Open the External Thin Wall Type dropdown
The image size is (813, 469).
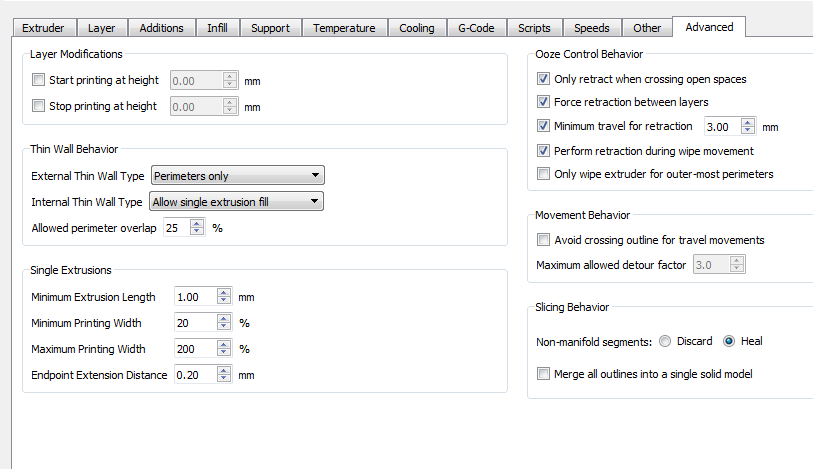tap(237, 176)
